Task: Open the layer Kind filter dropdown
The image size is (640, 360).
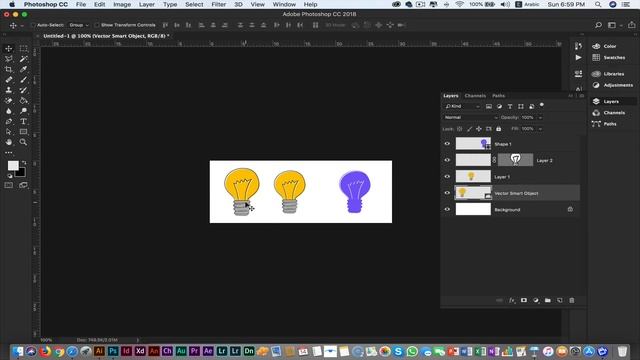Action: pyautogui.click(x=462, y=106)
